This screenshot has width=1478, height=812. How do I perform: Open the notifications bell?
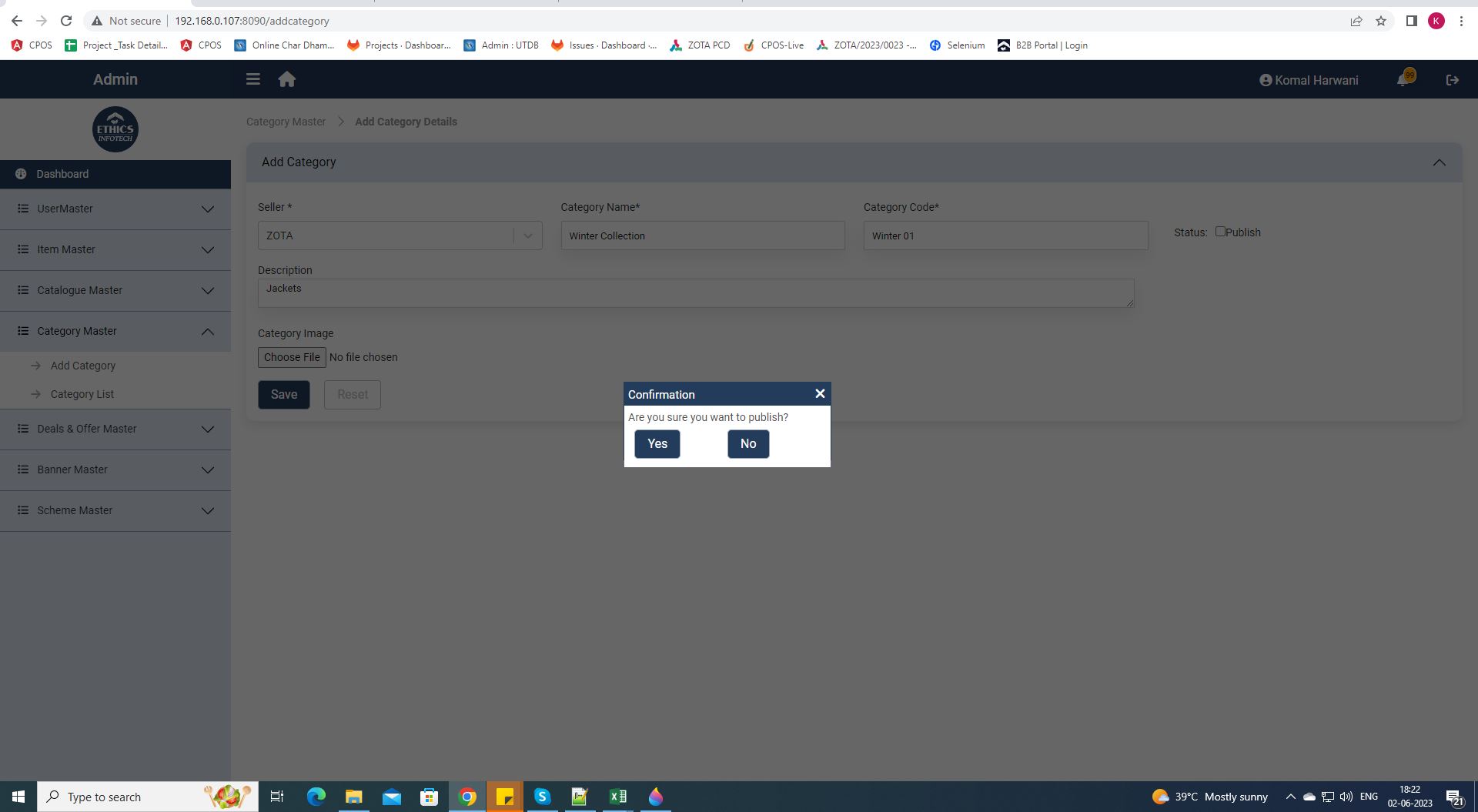click(x=1403, y=80)
